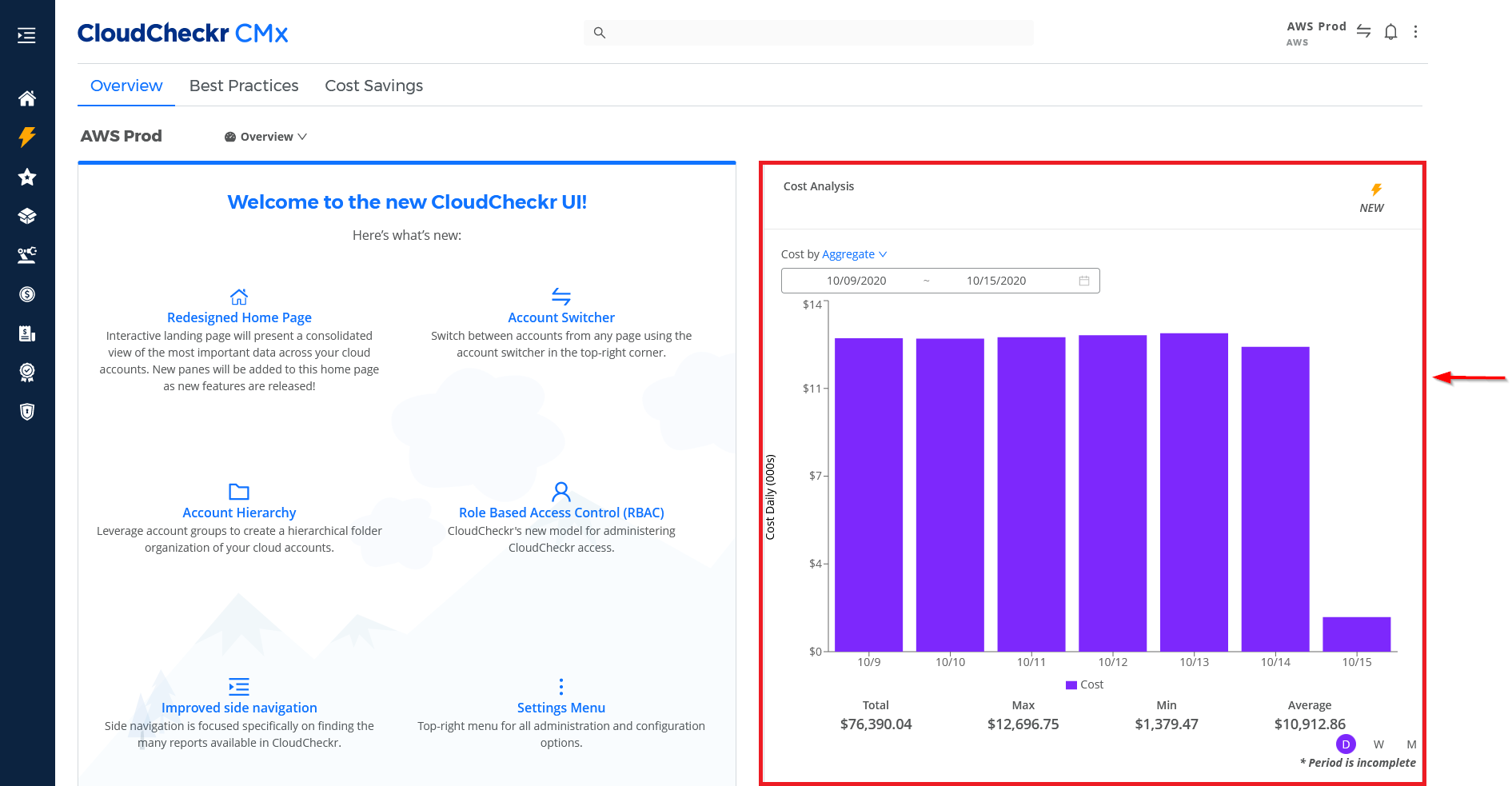This screenshot has height=786, width=1512.
Task: Click the 10/12 cost bar
Action: tap(1113, 493)
